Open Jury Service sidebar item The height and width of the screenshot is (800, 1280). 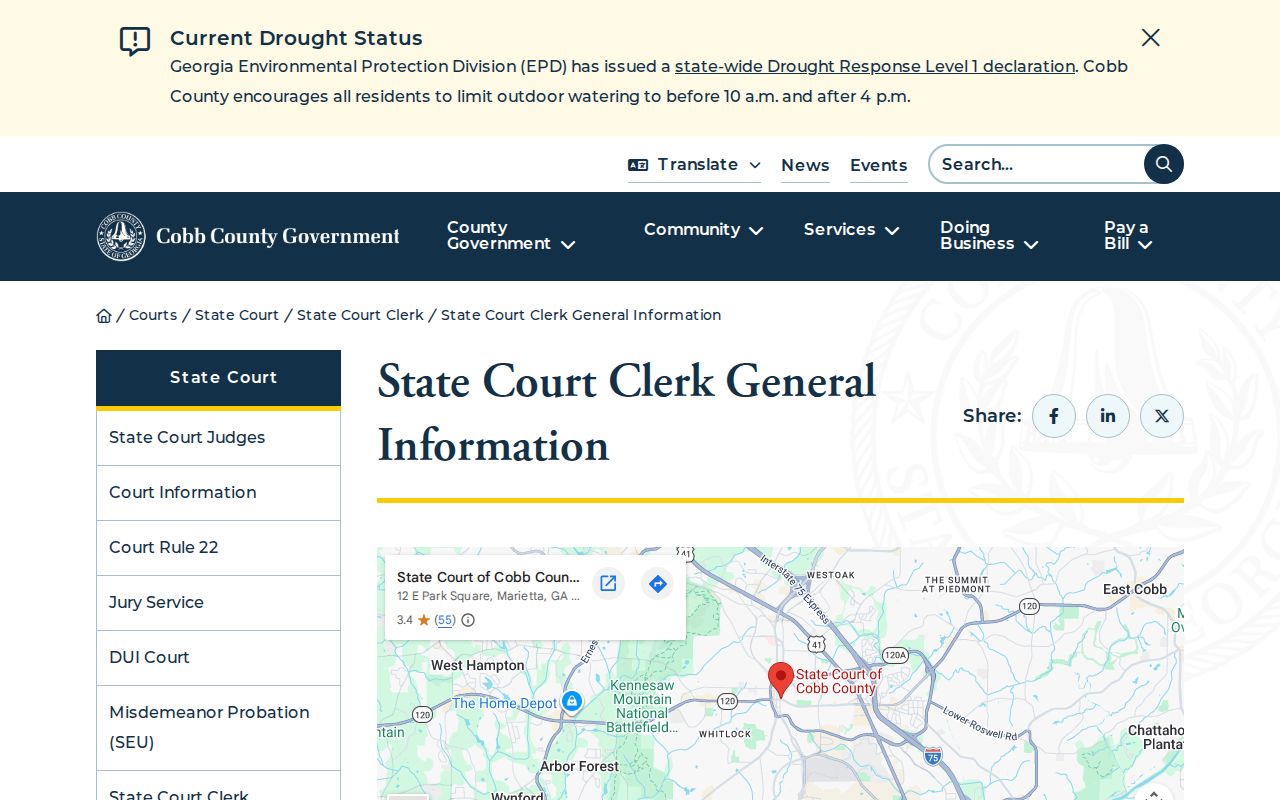(218, 603)
